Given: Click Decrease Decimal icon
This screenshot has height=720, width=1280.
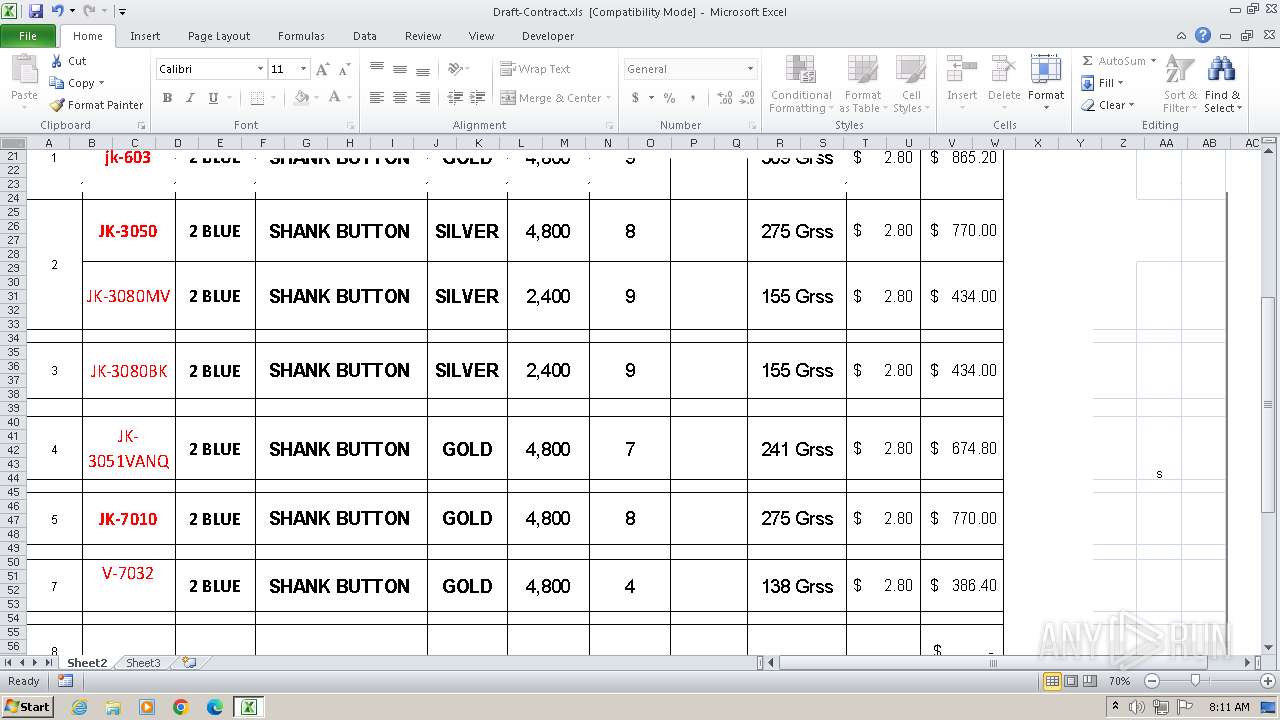Looking at the screenshot, I should 747,98.
